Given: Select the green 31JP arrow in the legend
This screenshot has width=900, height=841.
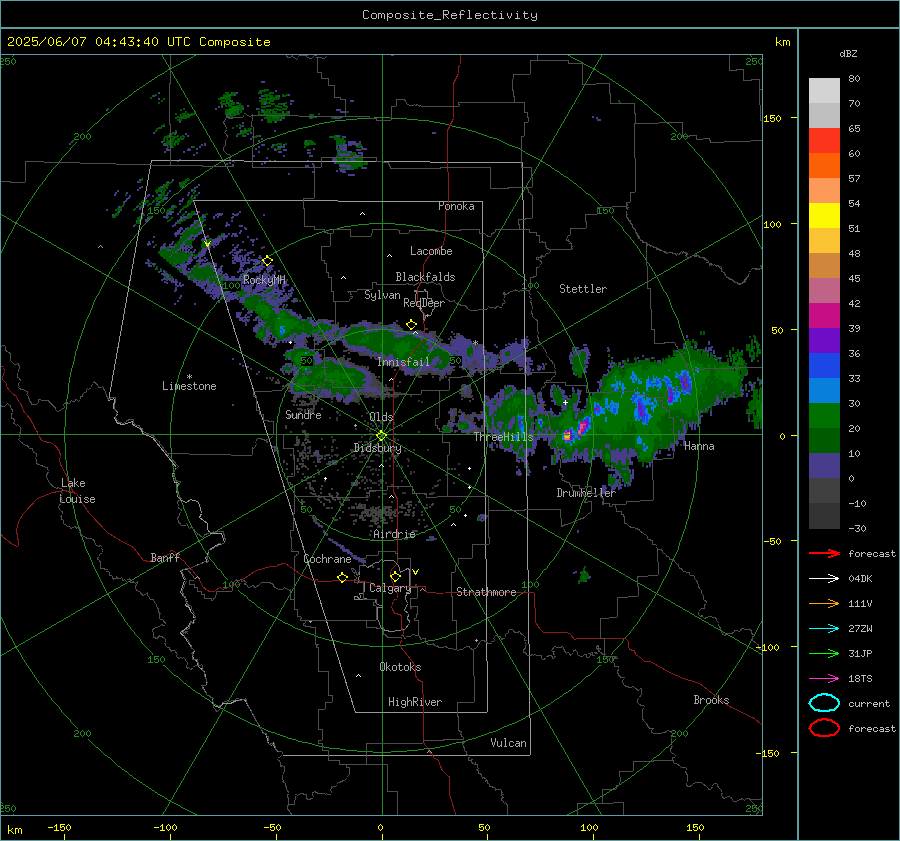Looking at the screenshot, I should tap(824, 653).
